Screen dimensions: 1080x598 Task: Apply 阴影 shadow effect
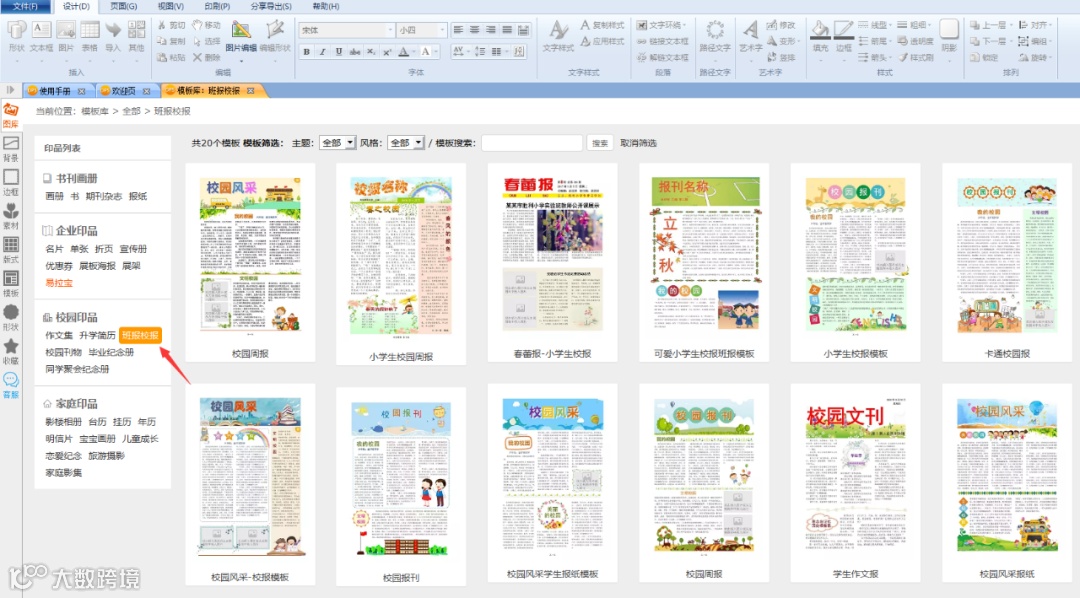(x=949, y=37)
